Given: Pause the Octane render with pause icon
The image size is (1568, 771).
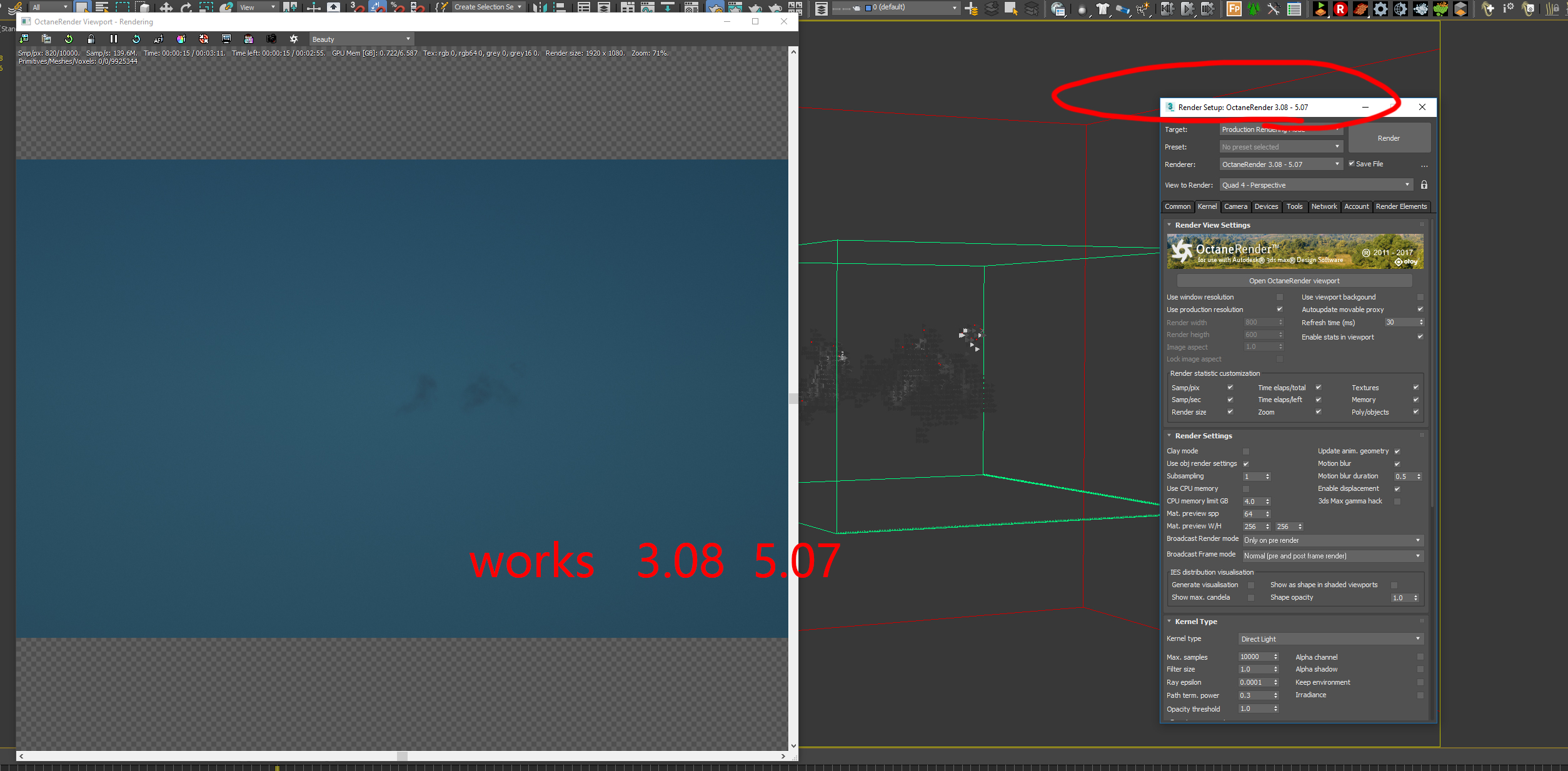Looking at the screenshot, I should click(x=114, y=39).
